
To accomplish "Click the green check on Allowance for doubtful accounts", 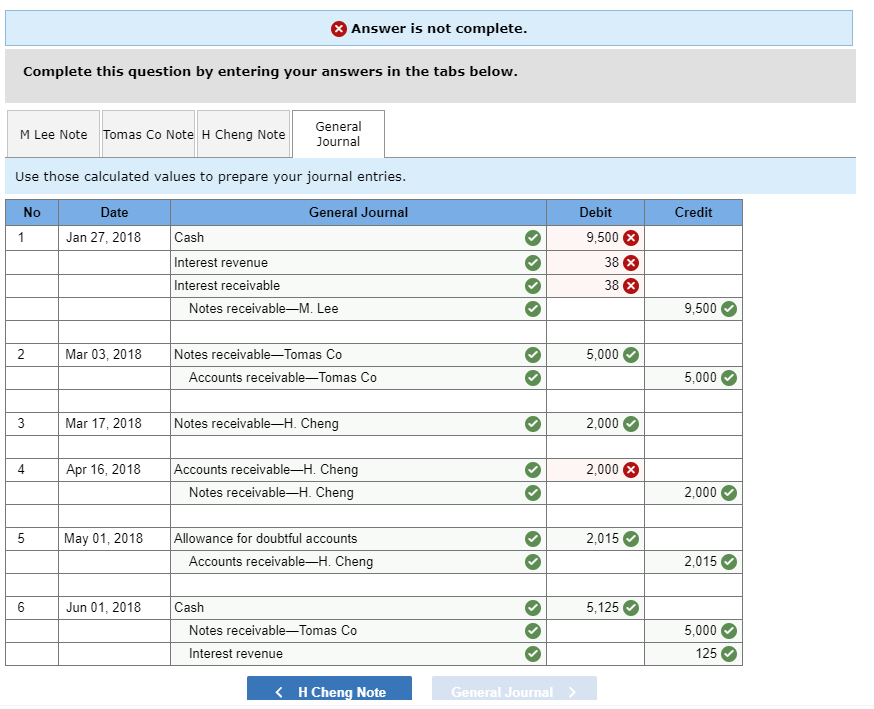I will pos(533,538).
